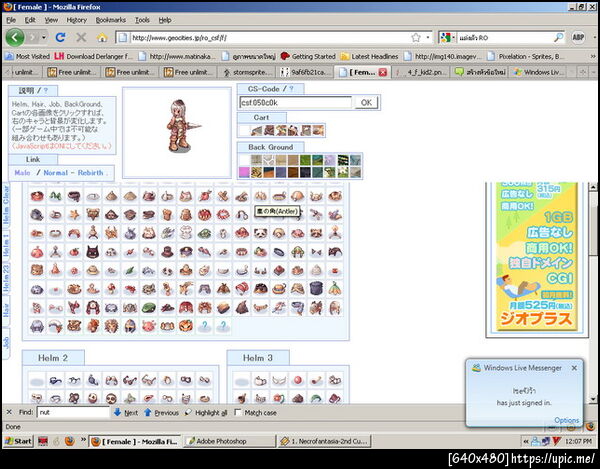Open the Home page icon
The width and height of the screenshot is (600, 469).
[x=102, y=37]
